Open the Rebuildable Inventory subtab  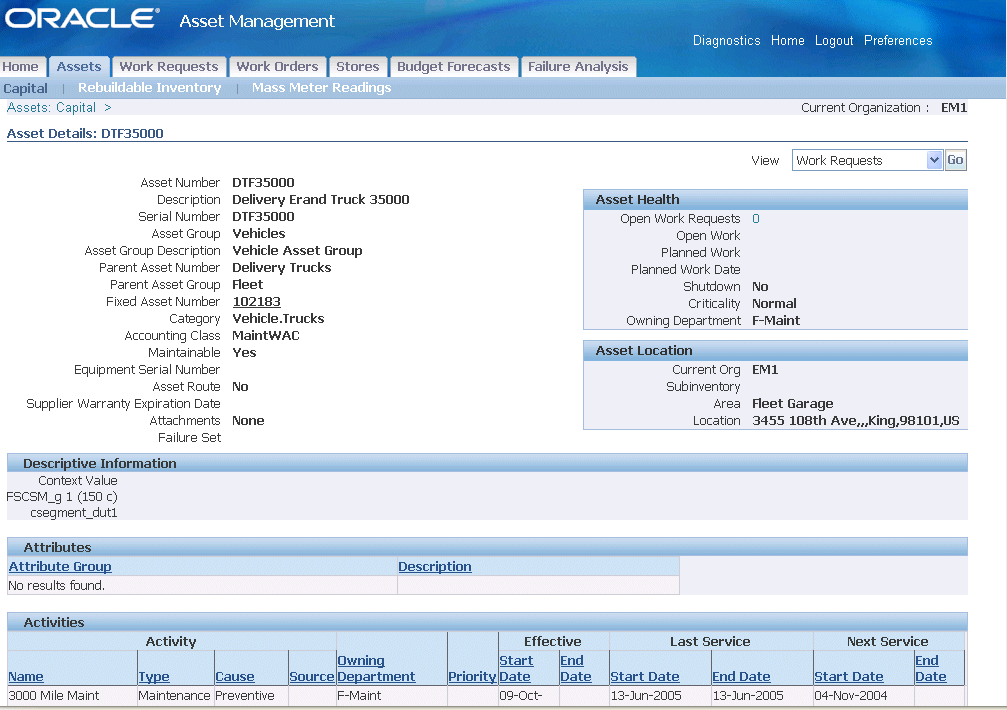click(150, 88)
